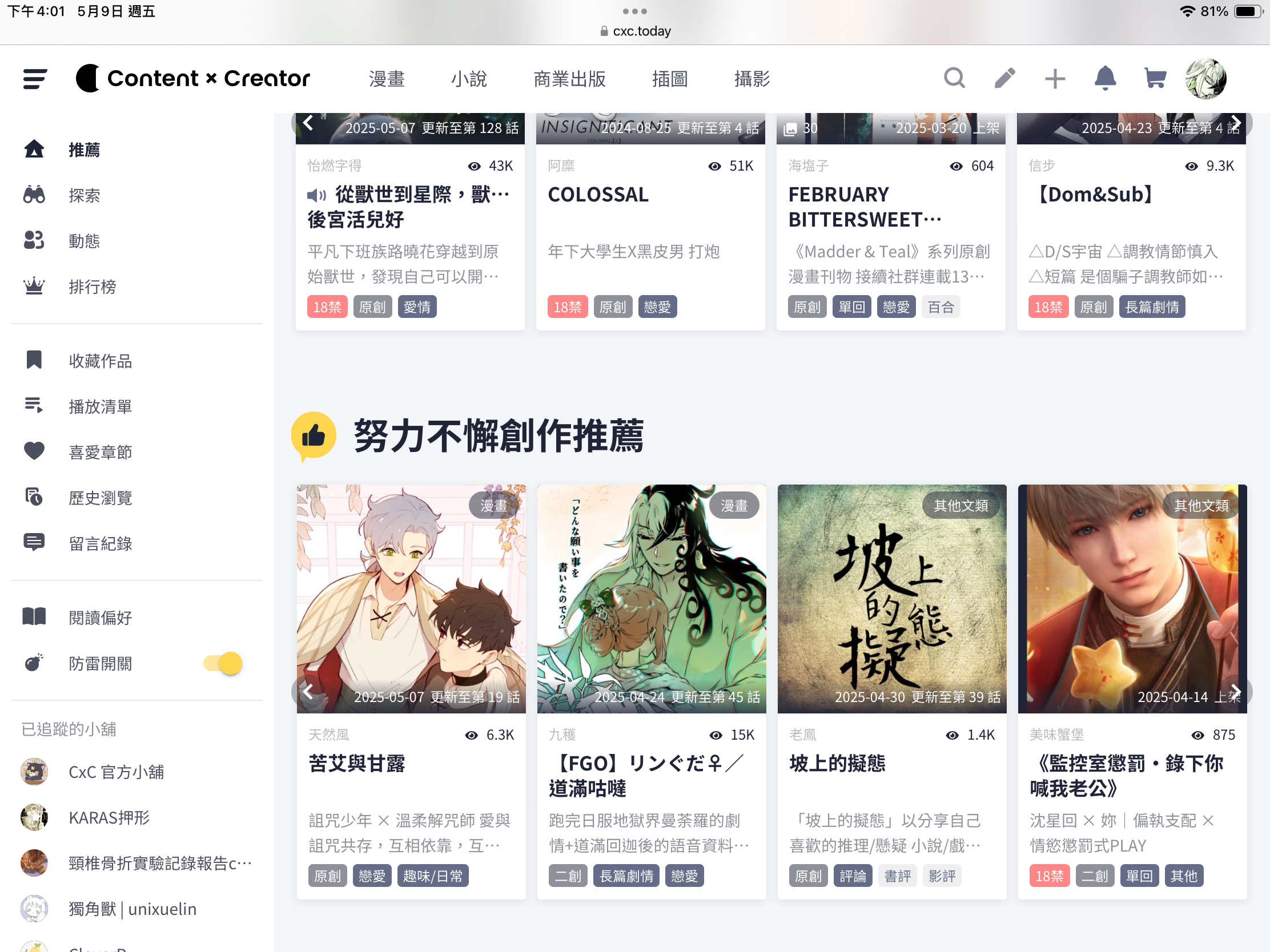Open the hamburger menu icon
The height and width of the screenshot is (952, 1270).
[x=35, y=79]
